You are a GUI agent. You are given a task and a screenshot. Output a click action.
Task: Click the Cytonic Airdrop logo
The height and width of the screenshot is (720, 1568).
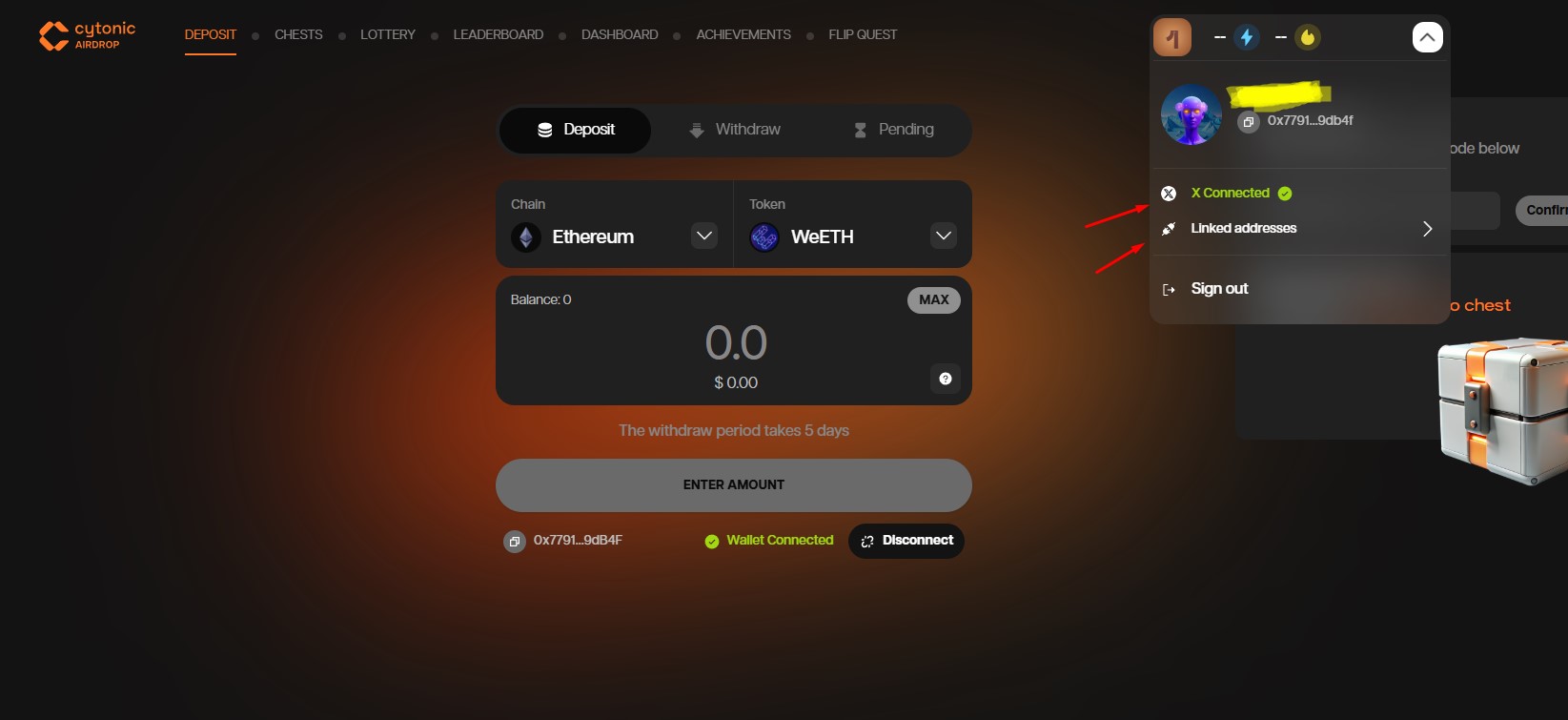click(x=87, y=35)
